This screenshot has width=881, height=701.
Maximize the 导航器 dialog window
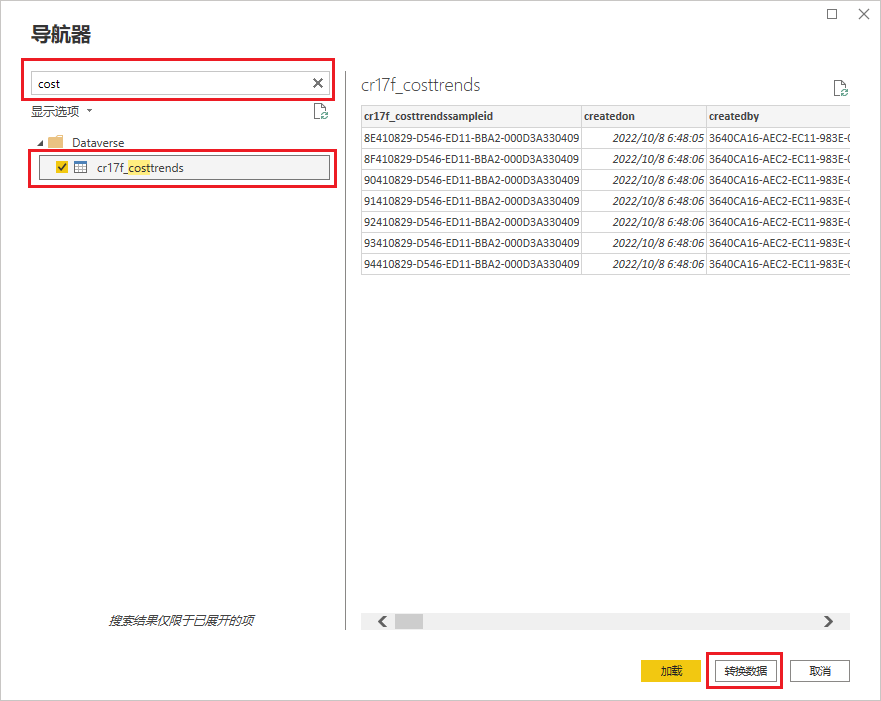832,14
